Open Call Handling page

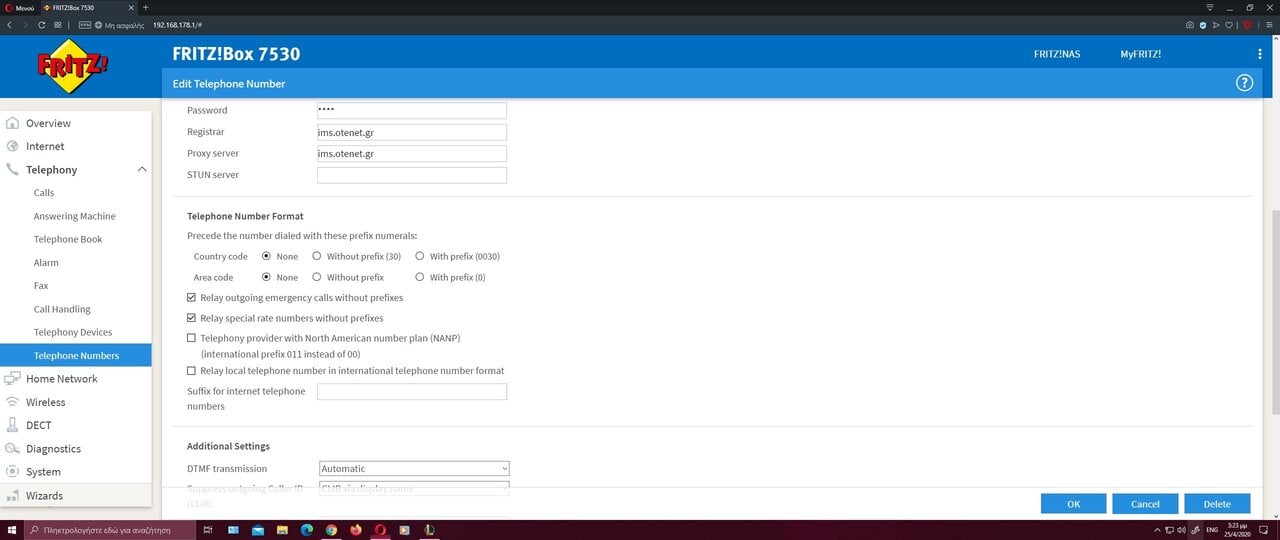[62, 309]
